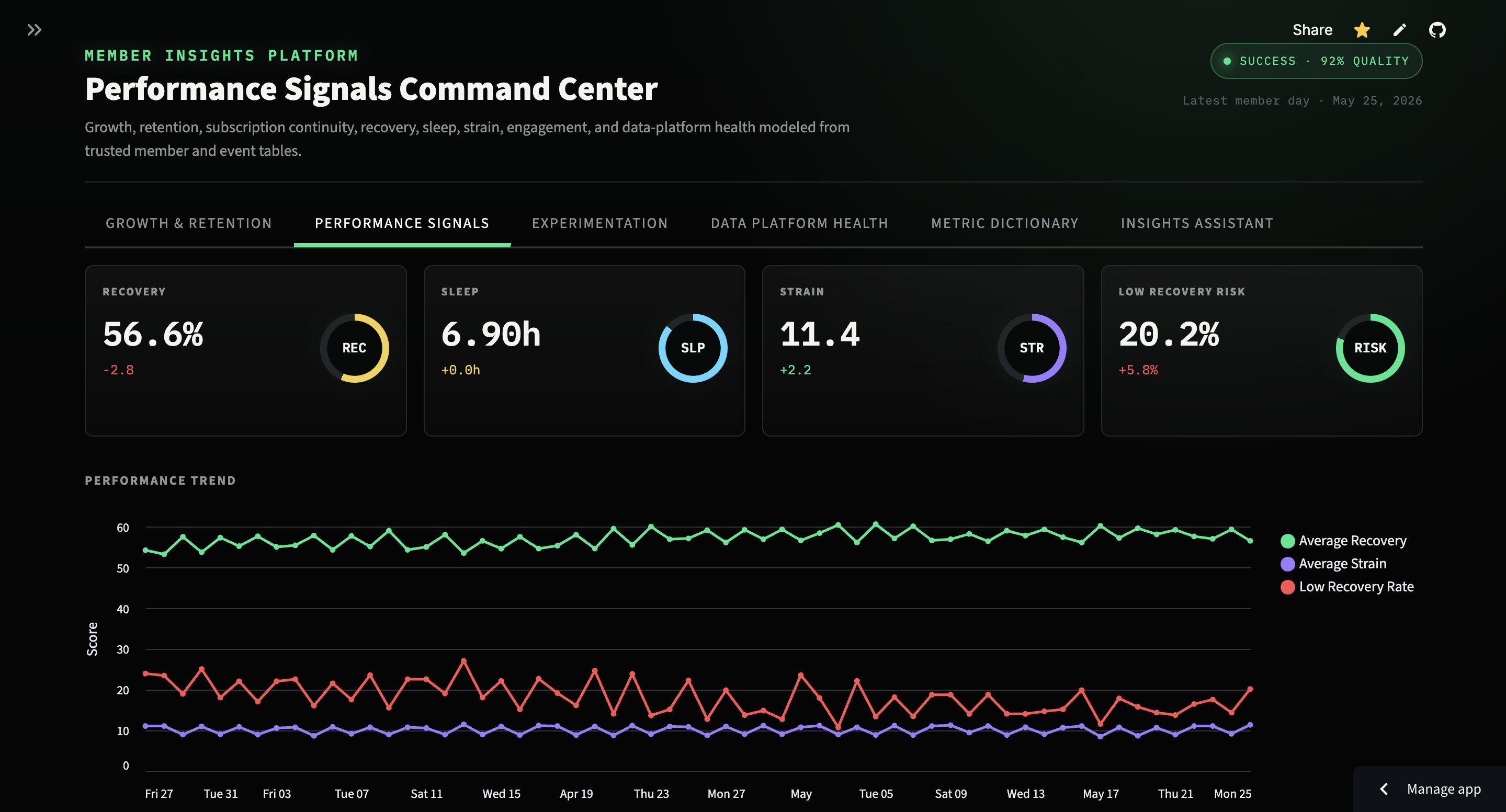The width and height of the screenshot is (1506, 812).
Task: Click the green Average Recovery legend swatch
Action: tap(1287, 541)
